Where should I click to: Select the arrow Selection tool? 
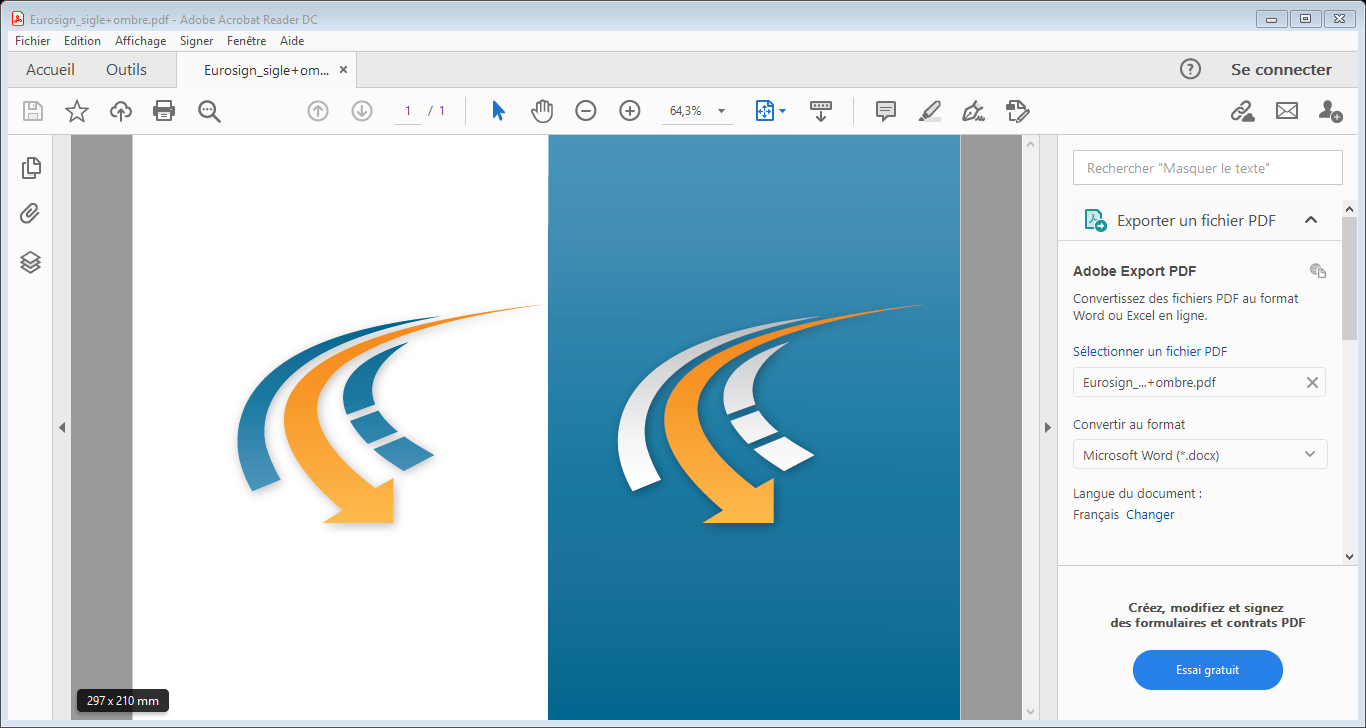(498, 111)
